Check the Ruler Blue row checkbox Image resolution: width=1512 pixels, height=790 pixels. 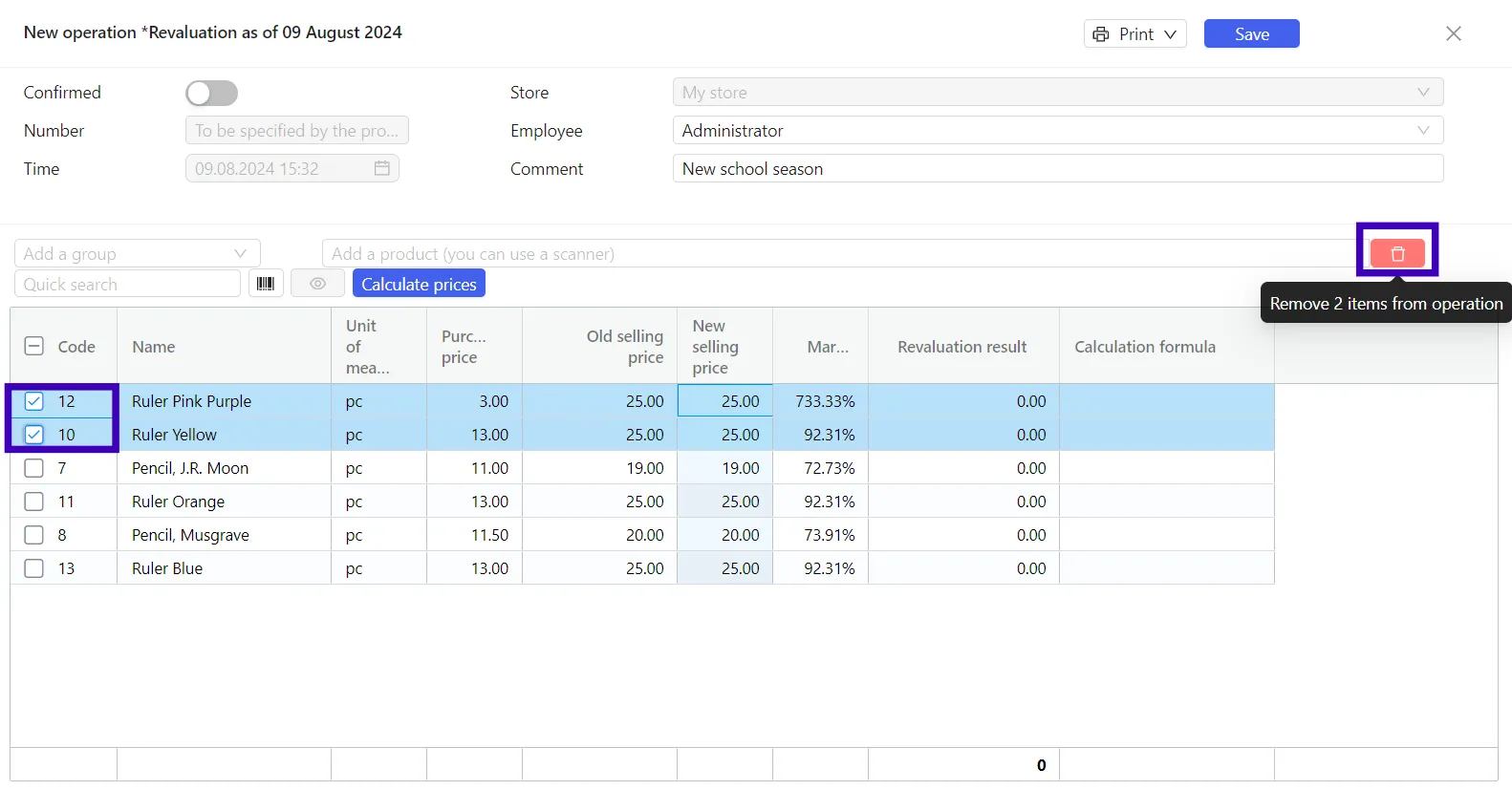(33, 568)
